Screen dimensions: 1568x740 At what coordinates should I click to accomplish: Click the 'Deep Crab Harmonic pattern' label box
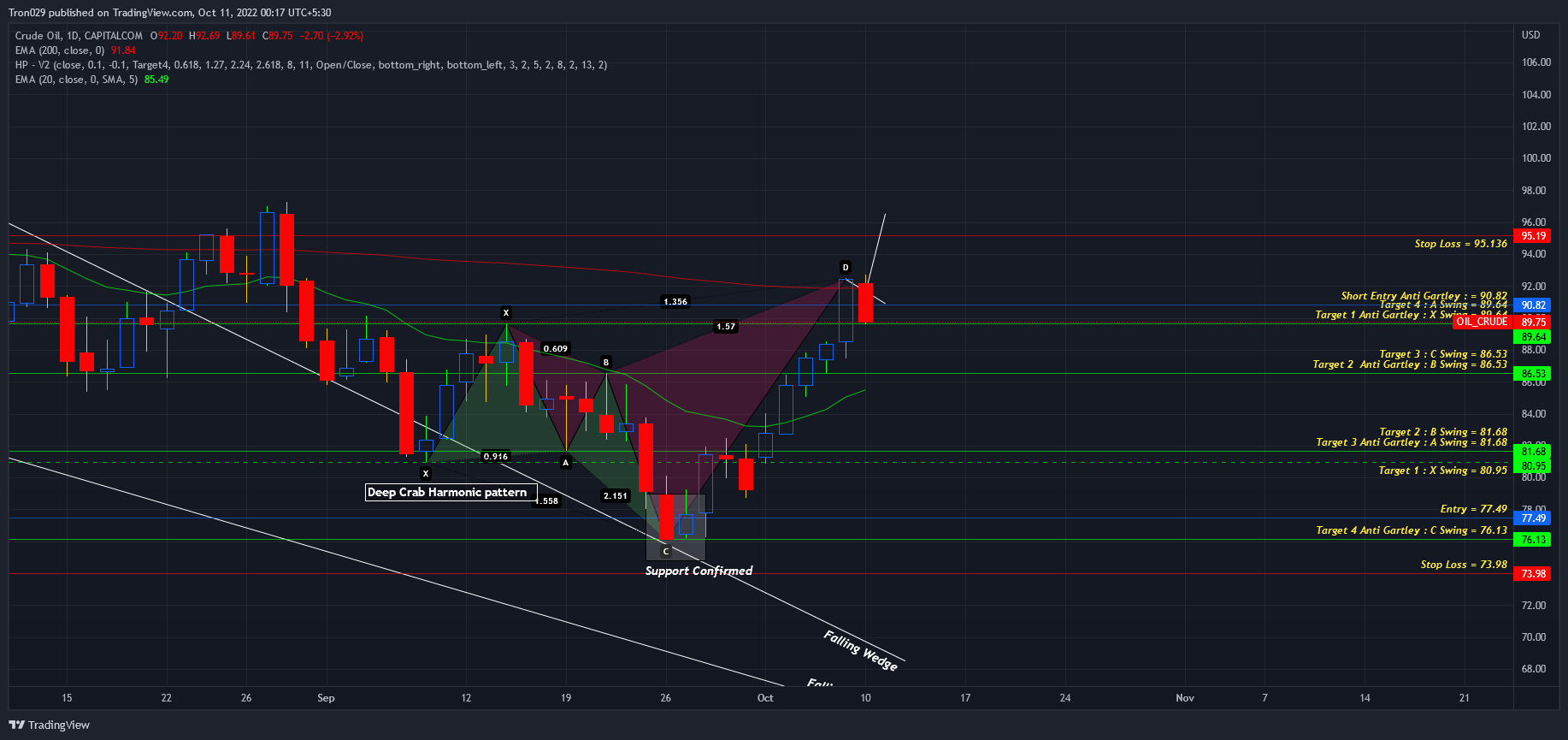tap(451, 492)
